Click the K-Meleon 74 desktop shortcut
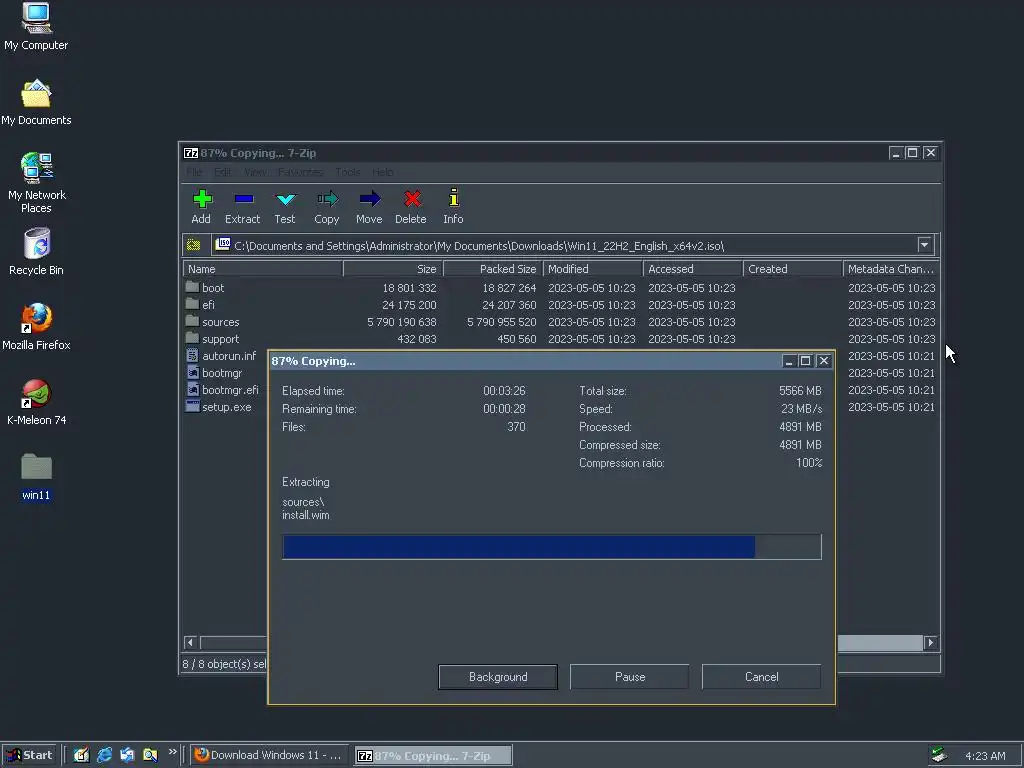 [x=36, y=402]
